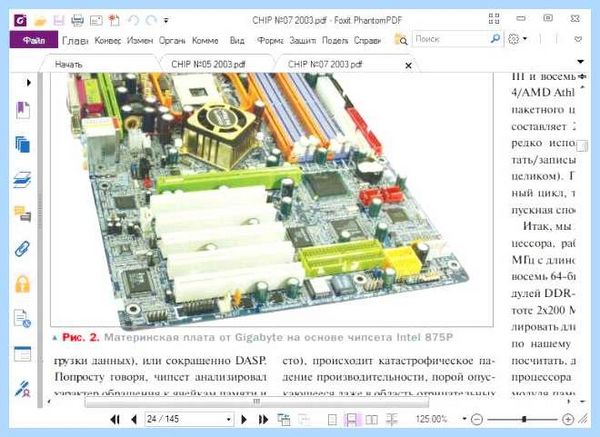
Task: Click the Print icon in quick toolbar
Action: coord(77,20)
